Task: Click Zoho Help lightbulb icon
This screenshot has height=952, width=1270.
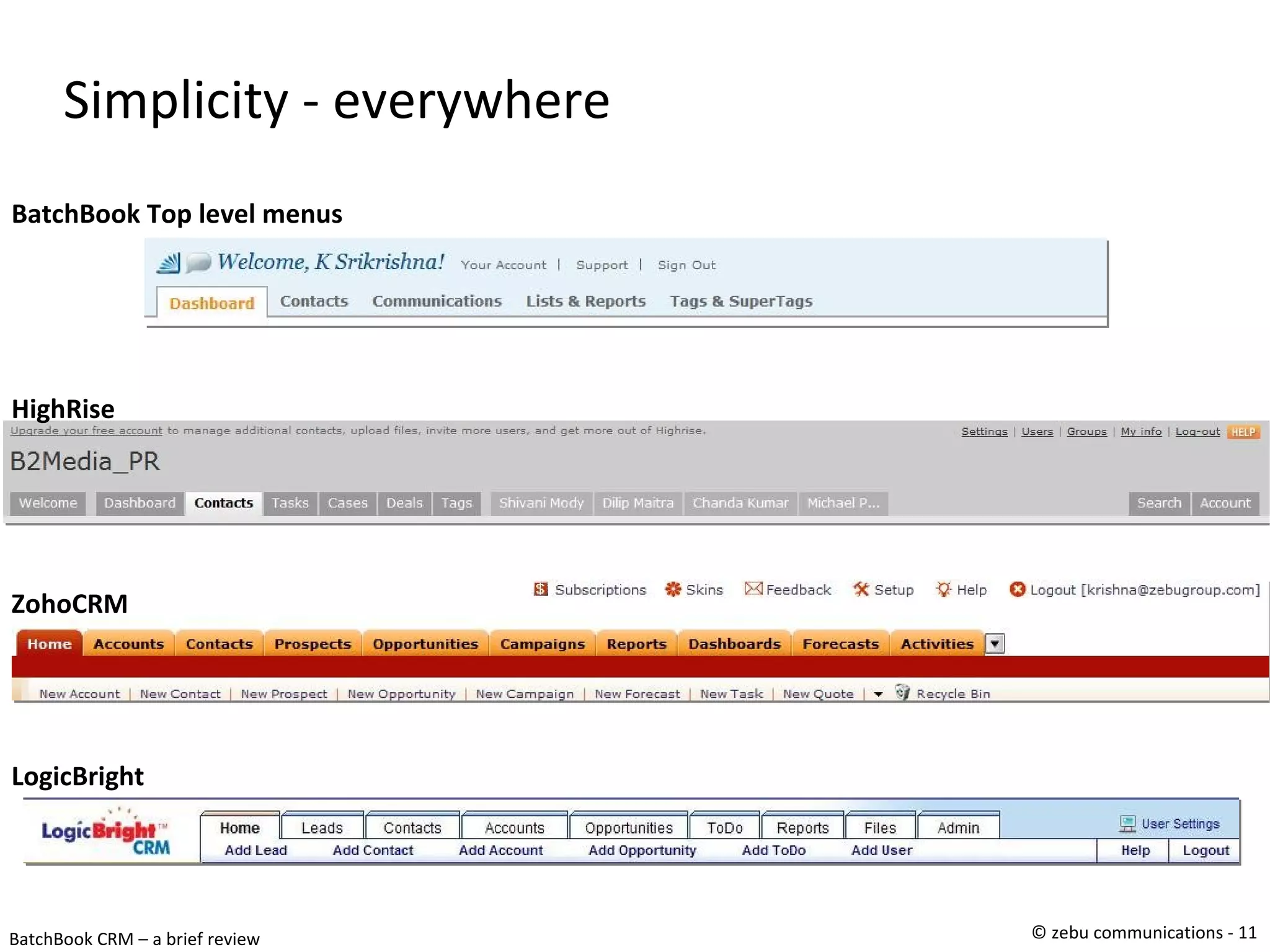Action: [943, 589]
